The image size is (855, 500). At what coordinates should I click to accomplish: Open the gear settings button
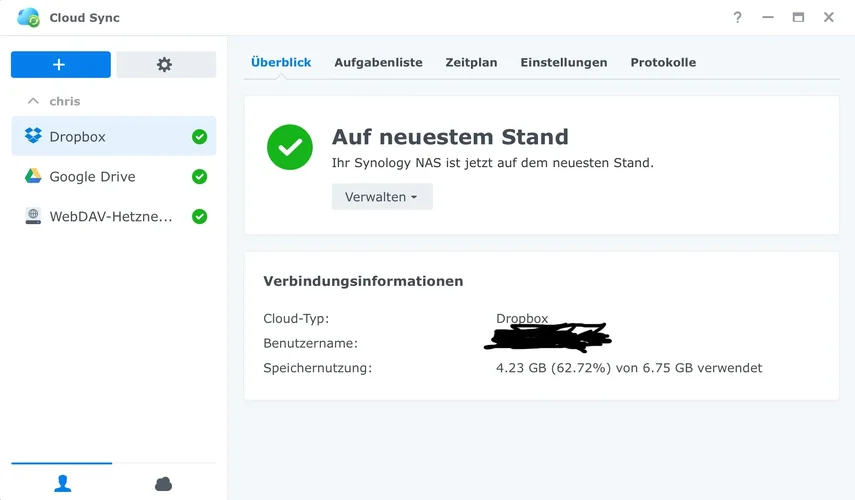pos(165,64)
